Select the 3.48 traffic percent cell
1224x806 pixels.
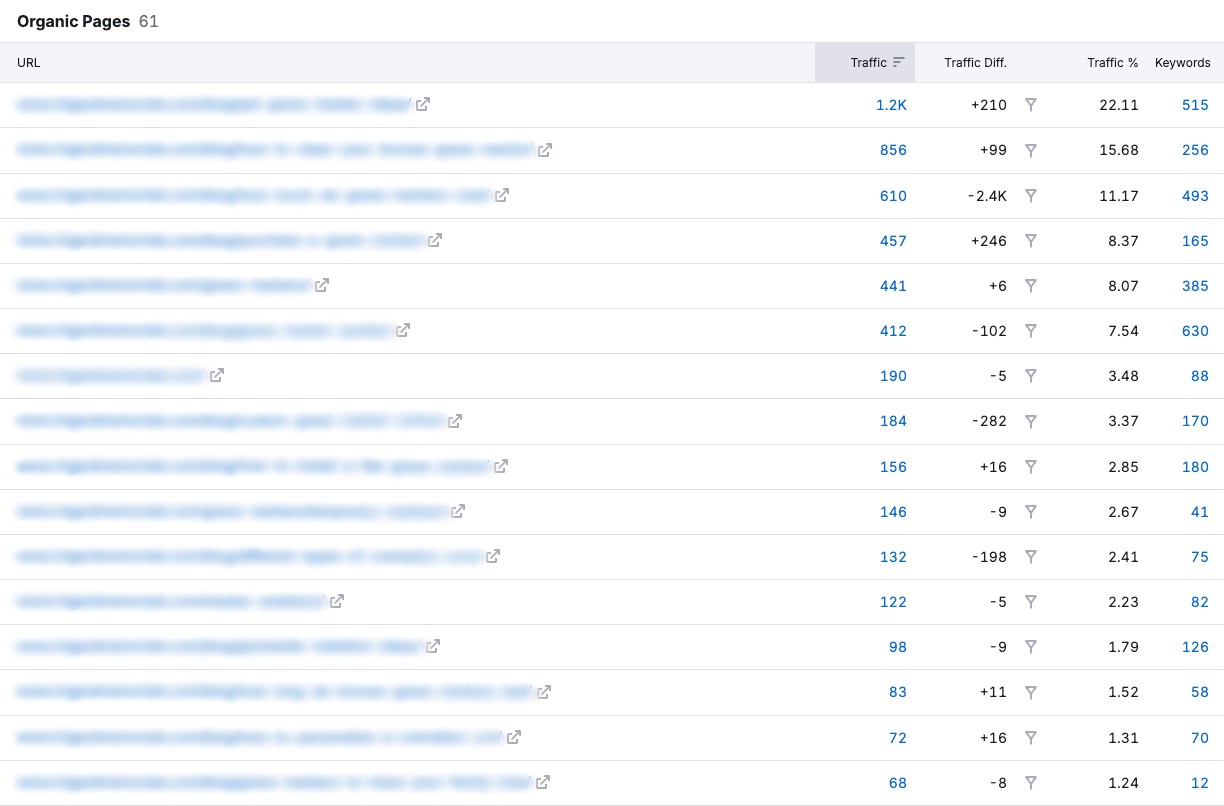point(1122,375)
